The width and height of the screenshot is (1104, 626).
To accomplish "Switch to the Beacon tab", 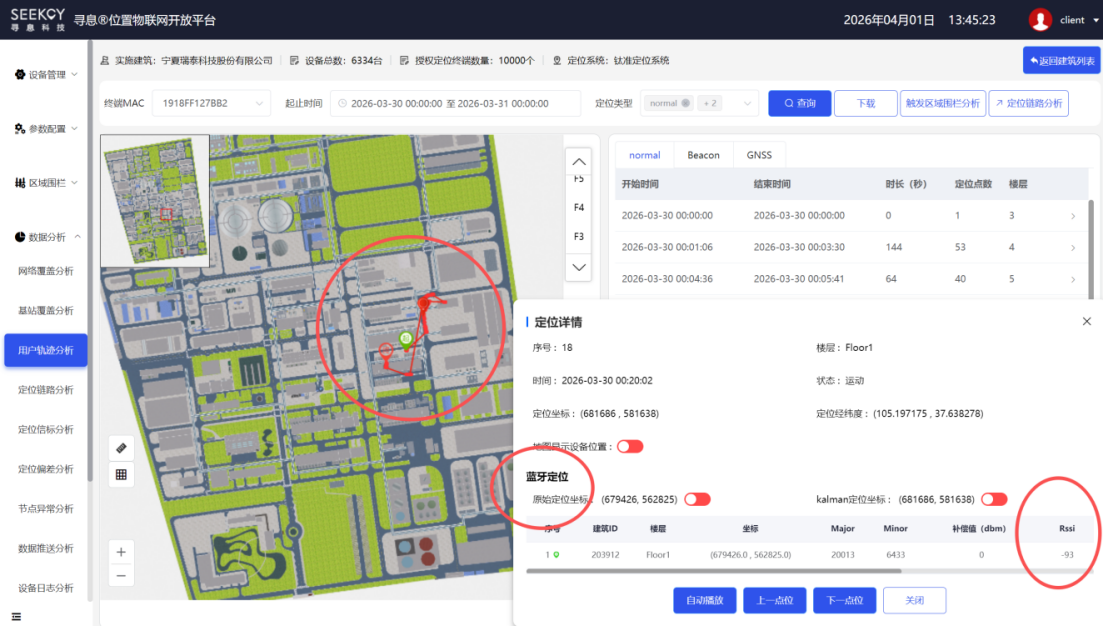I will pyautogui.click(x=703, y=155).
